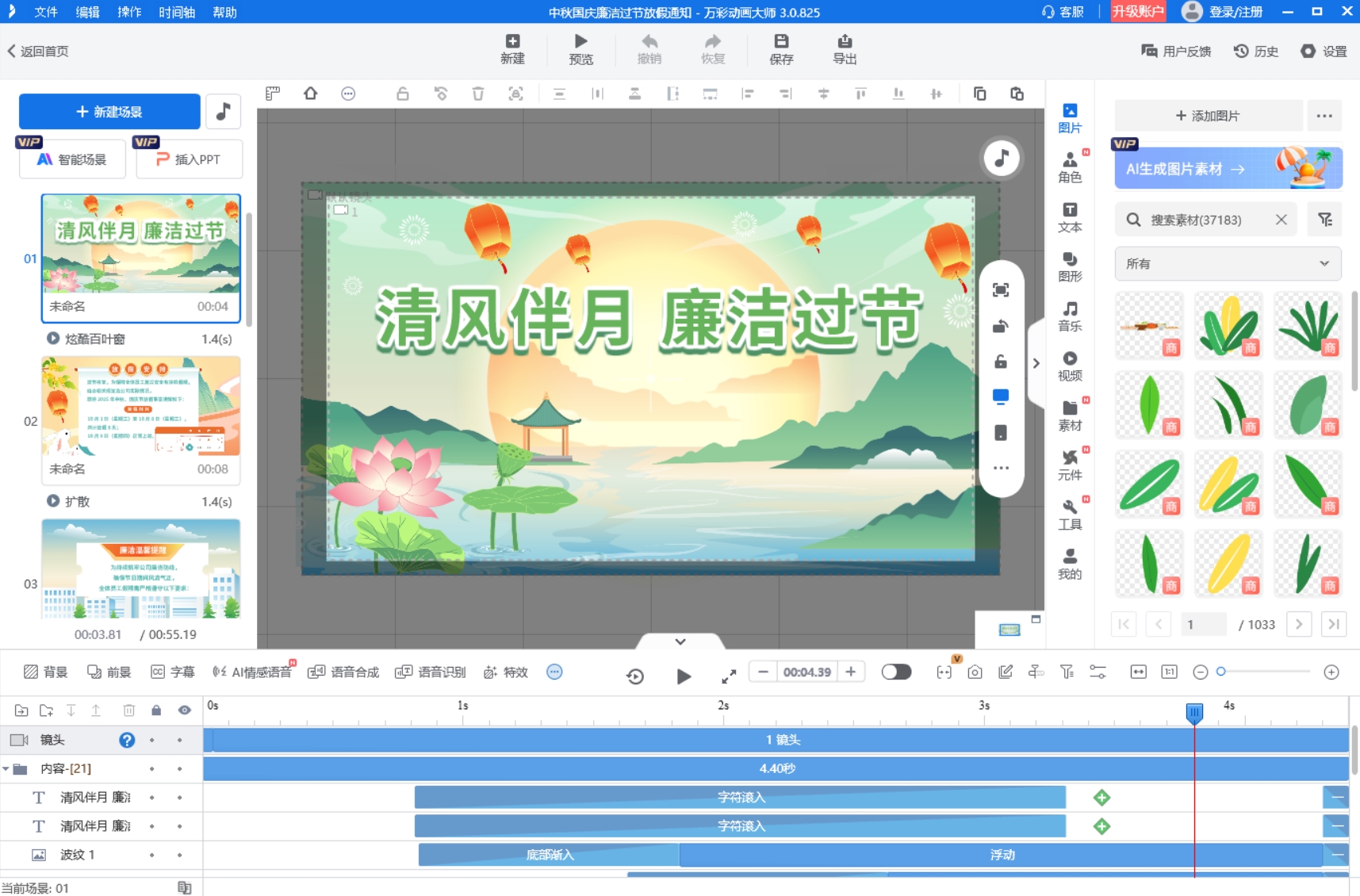Flip the playback toggle switch near the time display

tap(895, 672)
